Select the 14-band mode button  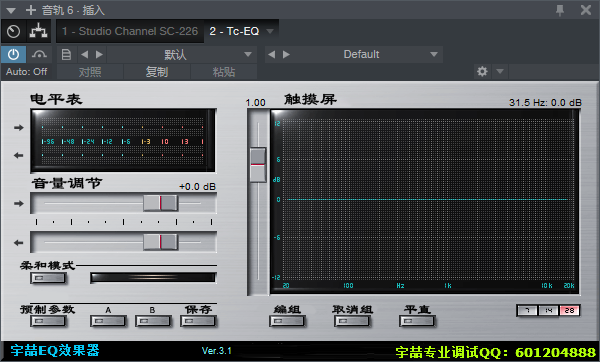point(548,310)
